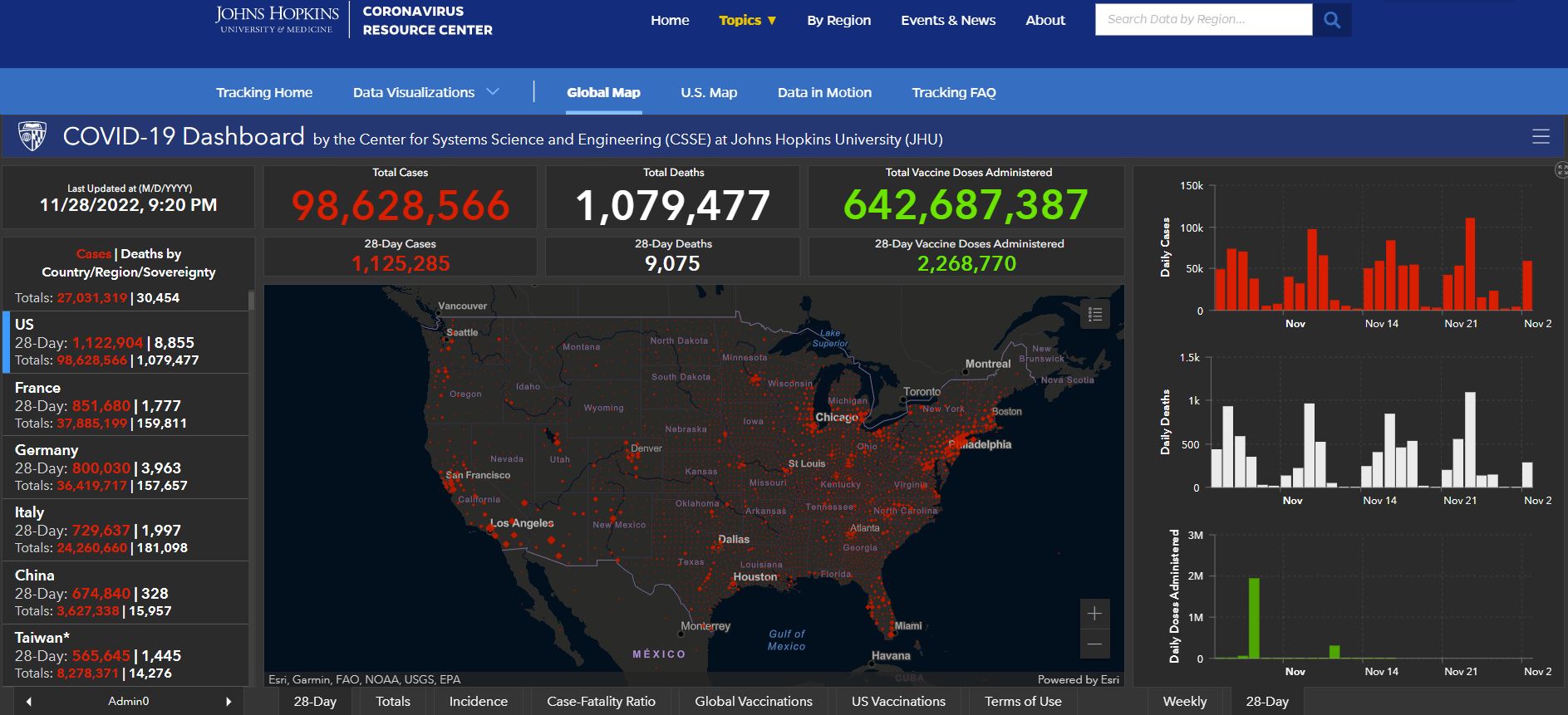Click the Johns Hopkins shield logo
Screen dimensions: 1568x715
click(x=32, y=136)
